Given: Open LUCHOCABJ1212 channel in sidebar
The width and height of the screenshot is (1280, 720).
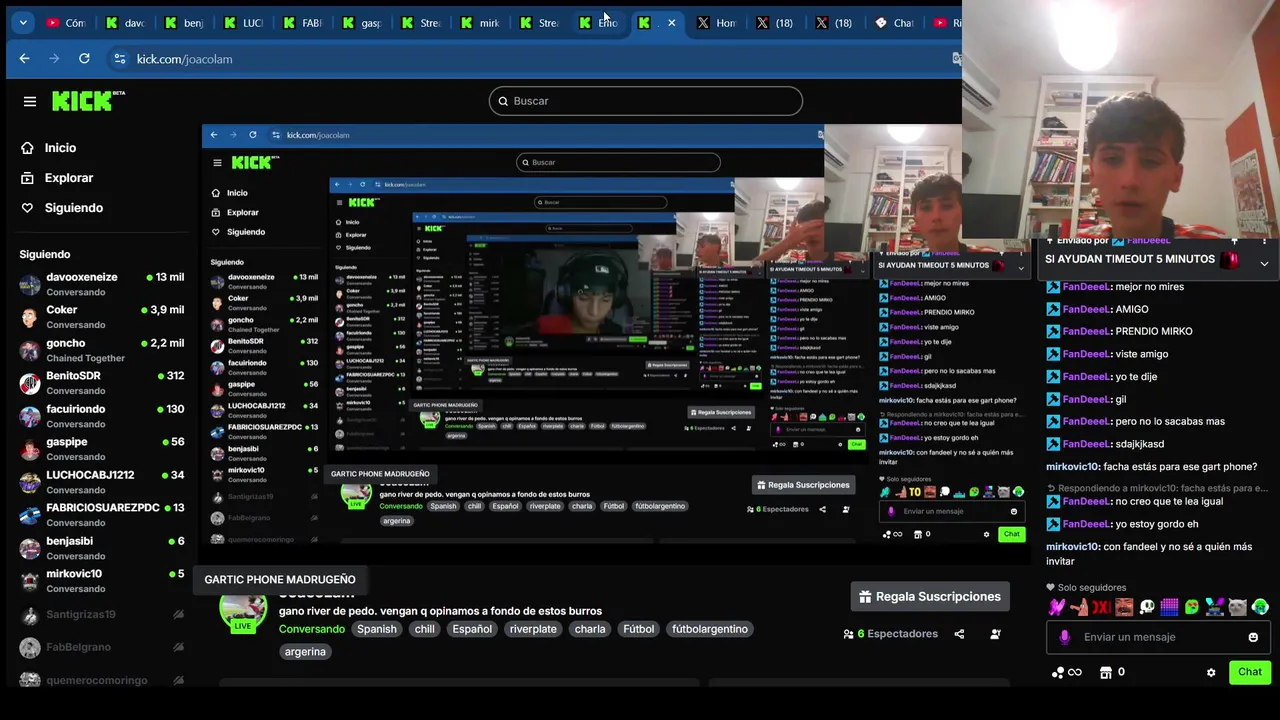Looking at the screenshot, I should 101,482.
